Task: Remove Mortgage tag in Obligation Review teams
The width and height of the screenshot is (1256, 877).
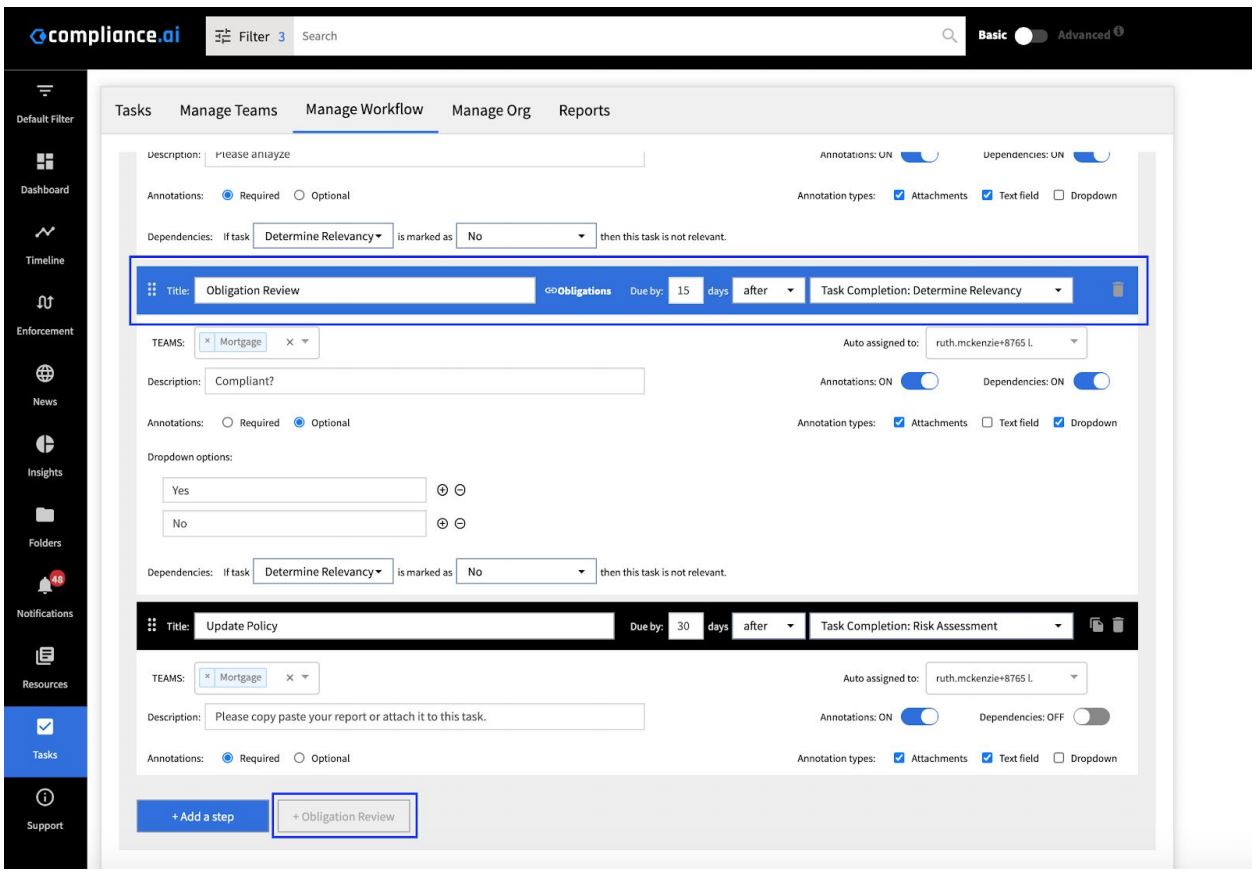Action: [205, 341]
